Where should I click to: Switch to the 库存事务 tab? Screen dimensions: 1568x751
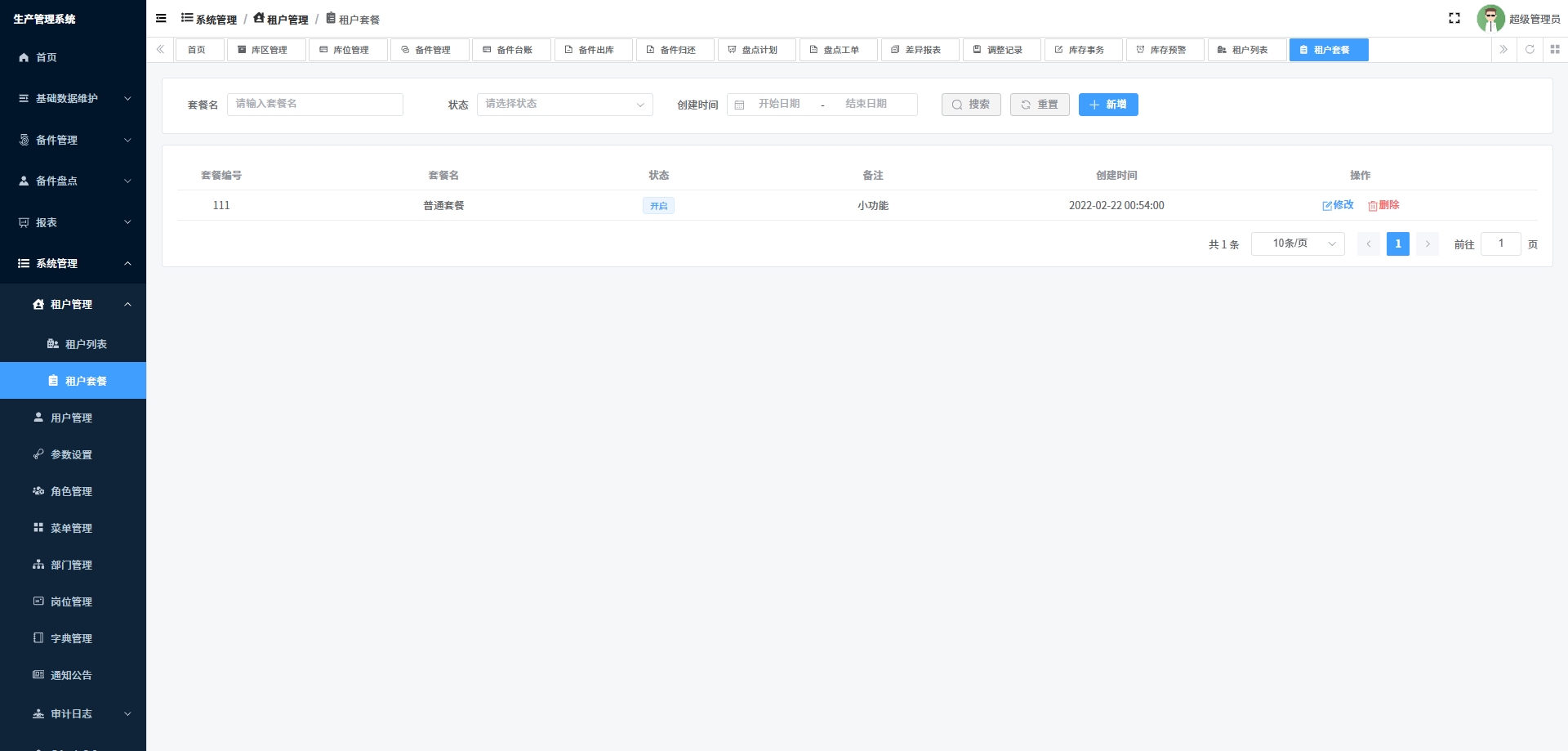click(1083, 50)
